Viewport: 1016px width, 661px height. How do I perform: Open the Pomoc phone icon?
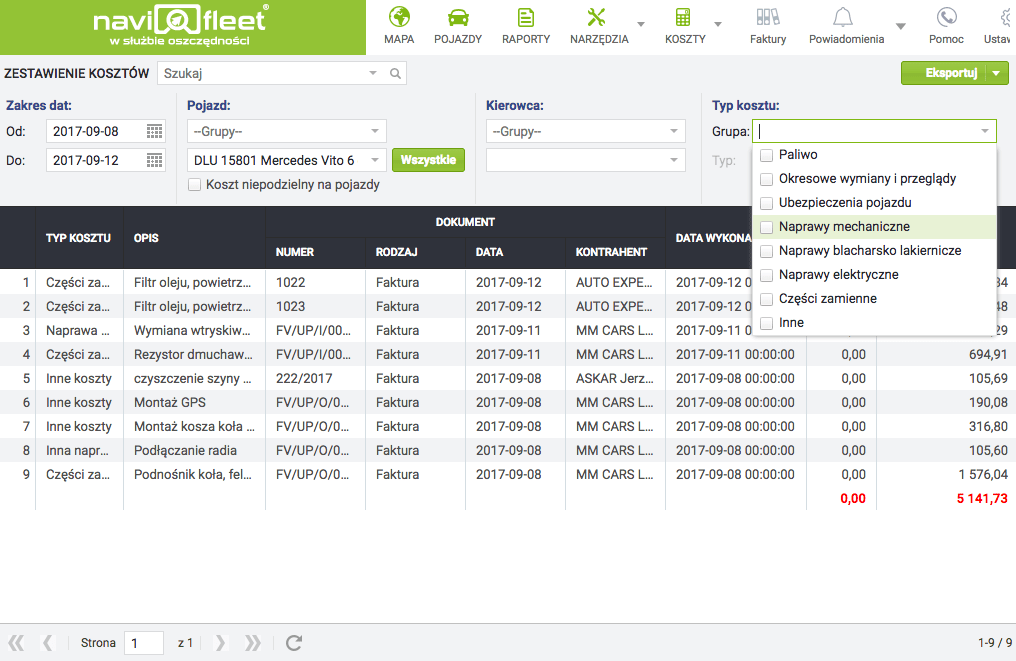coord(947,17)
